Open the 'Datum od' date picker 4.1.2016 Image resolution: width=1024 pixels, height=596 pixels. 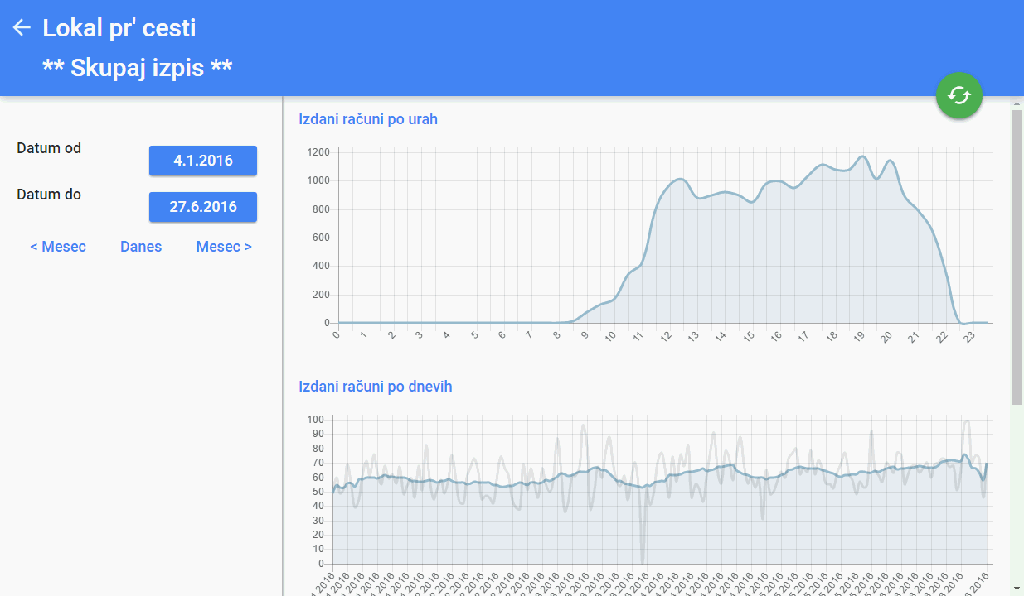coord(203,160)
